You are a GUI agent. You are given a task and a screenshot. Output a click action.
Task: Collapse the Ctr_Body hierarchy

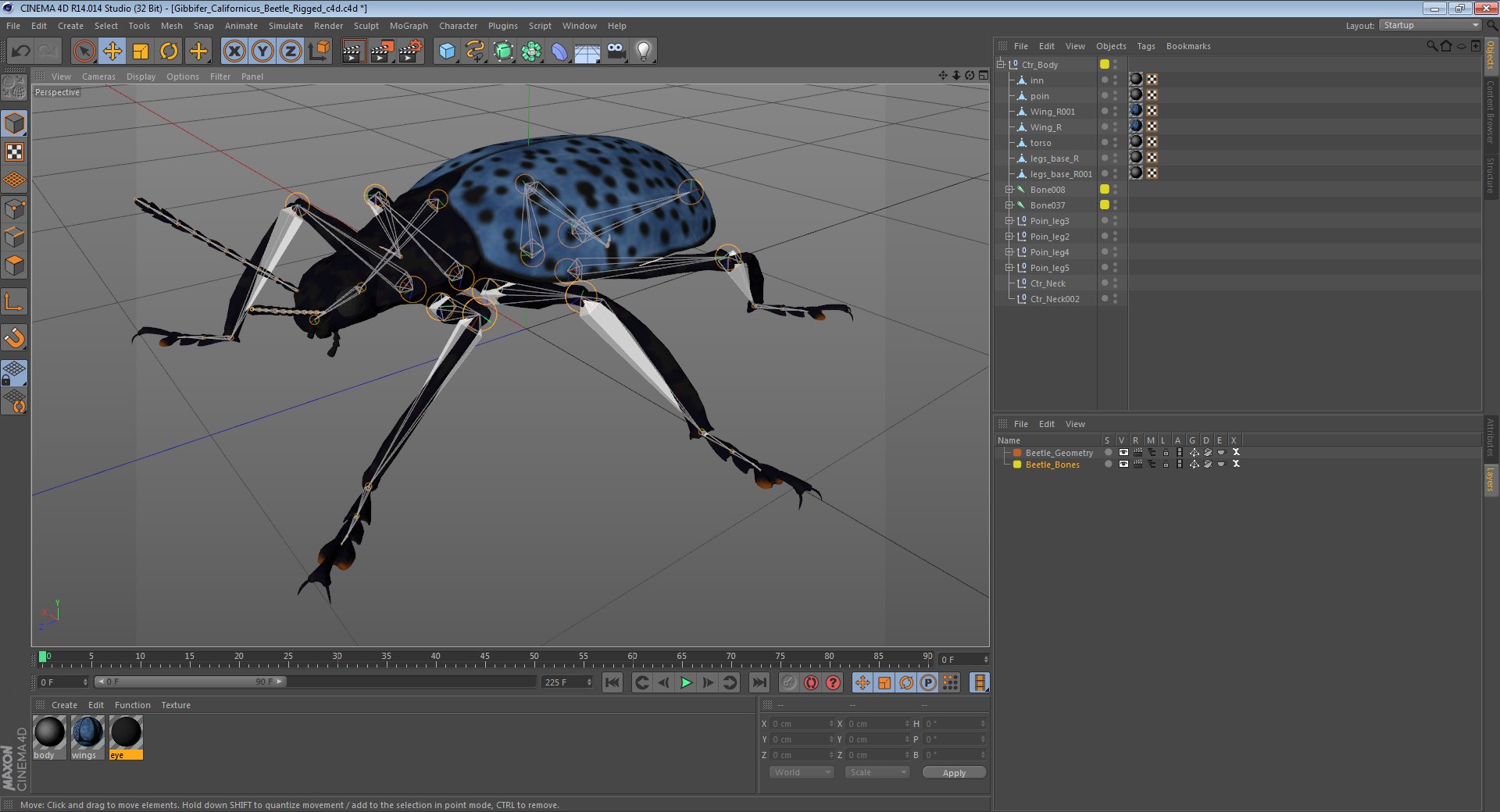[x=1001, y=64]
